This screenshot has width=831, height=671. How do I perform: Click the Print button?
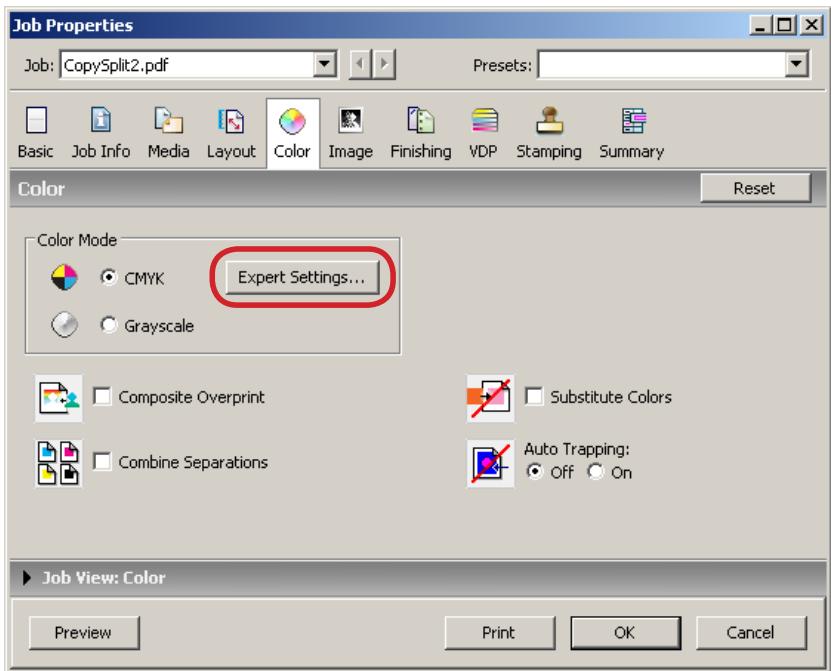pos(500,633)
